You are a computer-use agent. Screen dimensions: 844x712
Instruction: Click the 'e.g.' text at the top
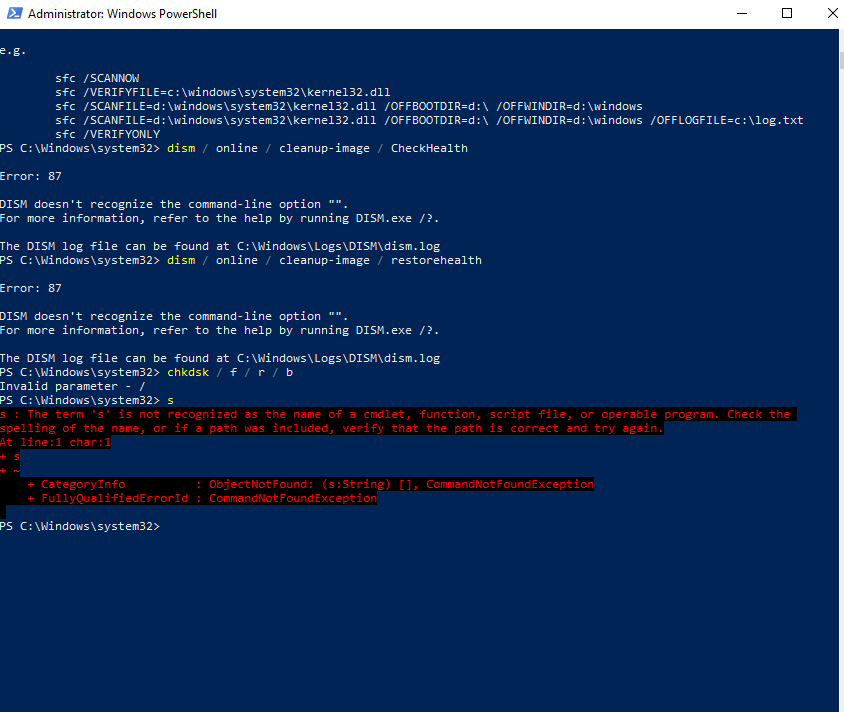tap(13, 51)
